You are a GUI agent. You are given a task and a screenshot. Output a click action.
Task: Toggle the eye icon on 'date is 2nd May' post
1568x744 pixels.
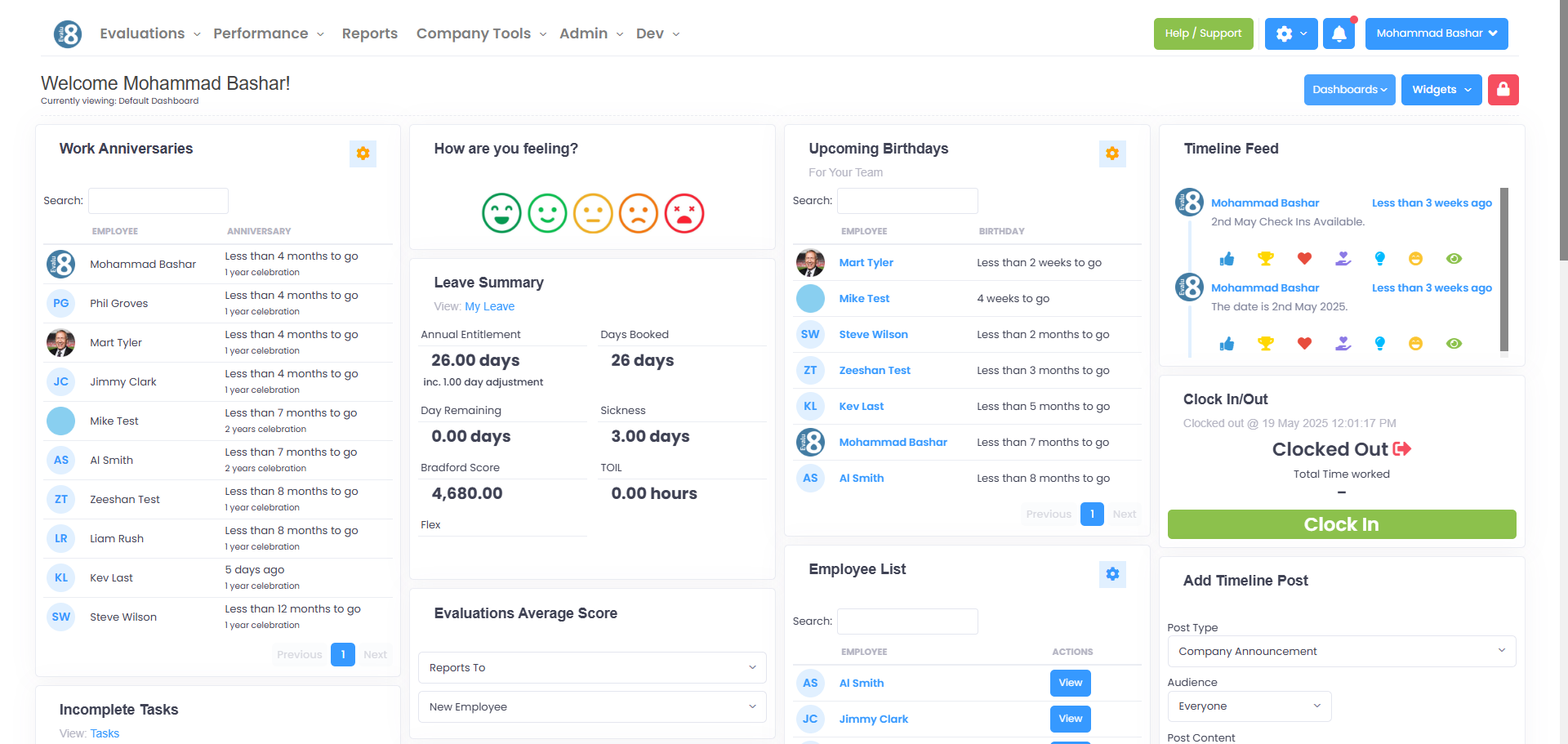(x=1454, y=344)
